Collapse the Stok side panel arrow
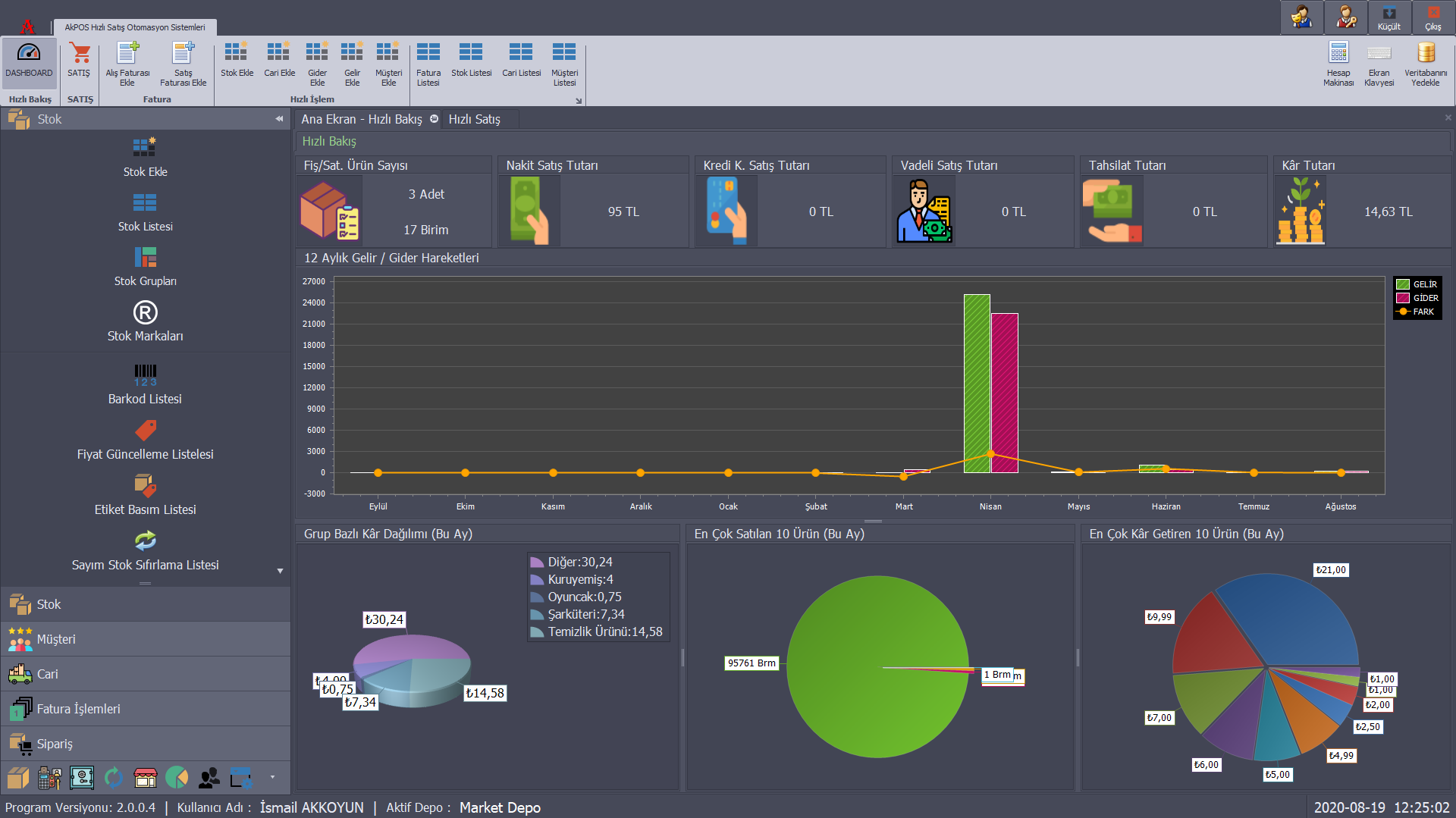The height and width of the screenshot is (818, 1456). click(x=279, y=119)
